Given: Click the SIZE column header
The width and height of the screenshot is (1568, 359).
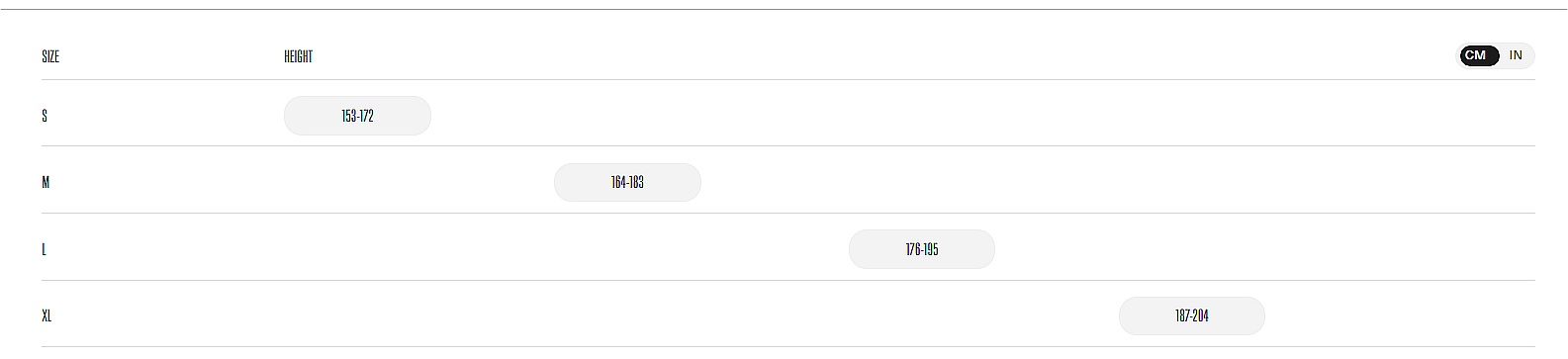Looking at the screenshot, I should coord(50,56).
